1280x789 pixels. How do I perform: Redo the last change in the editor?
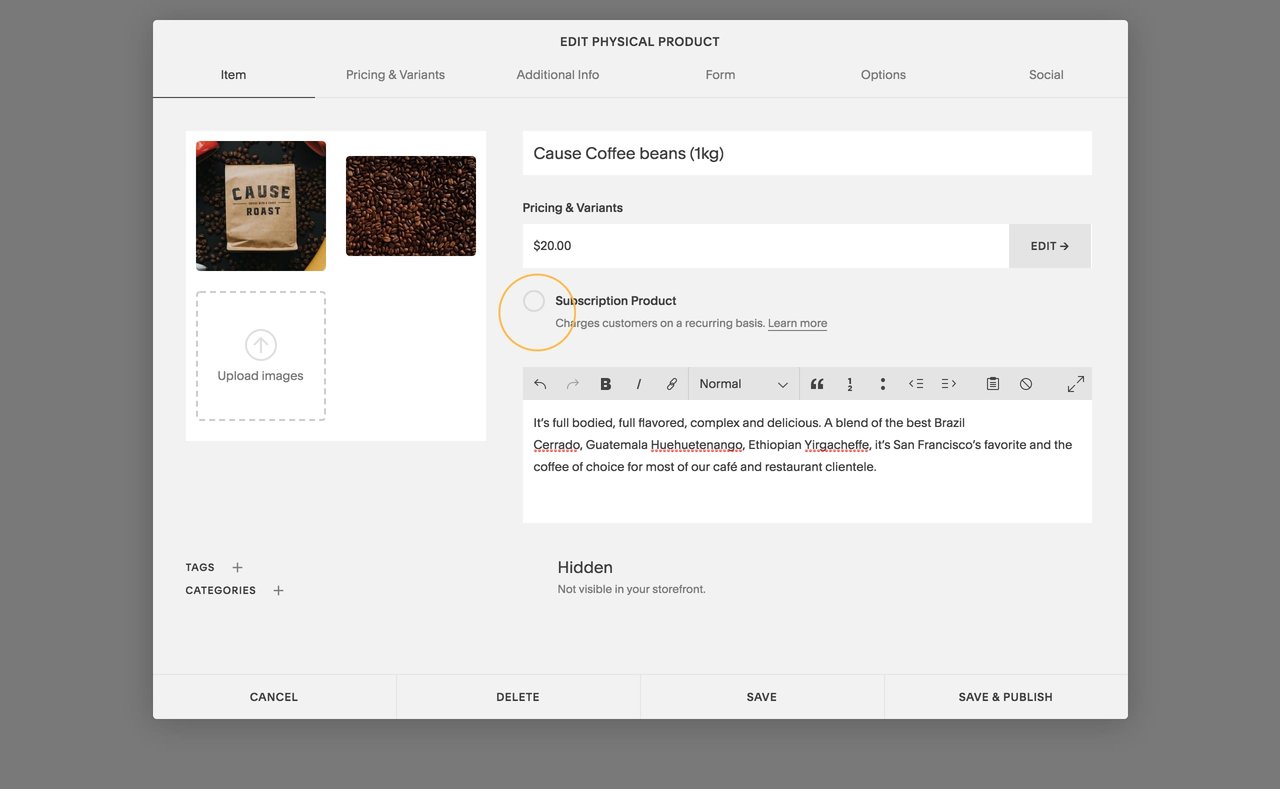point(572,383)
